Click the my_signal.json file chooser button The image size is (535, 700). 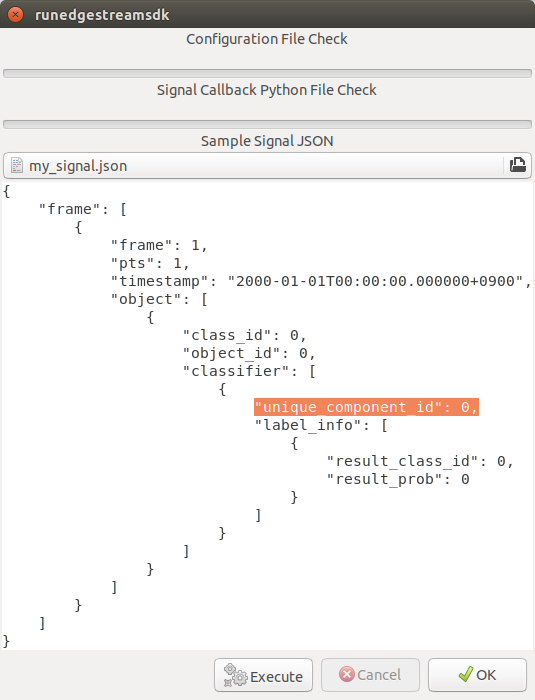click(267, 166)
